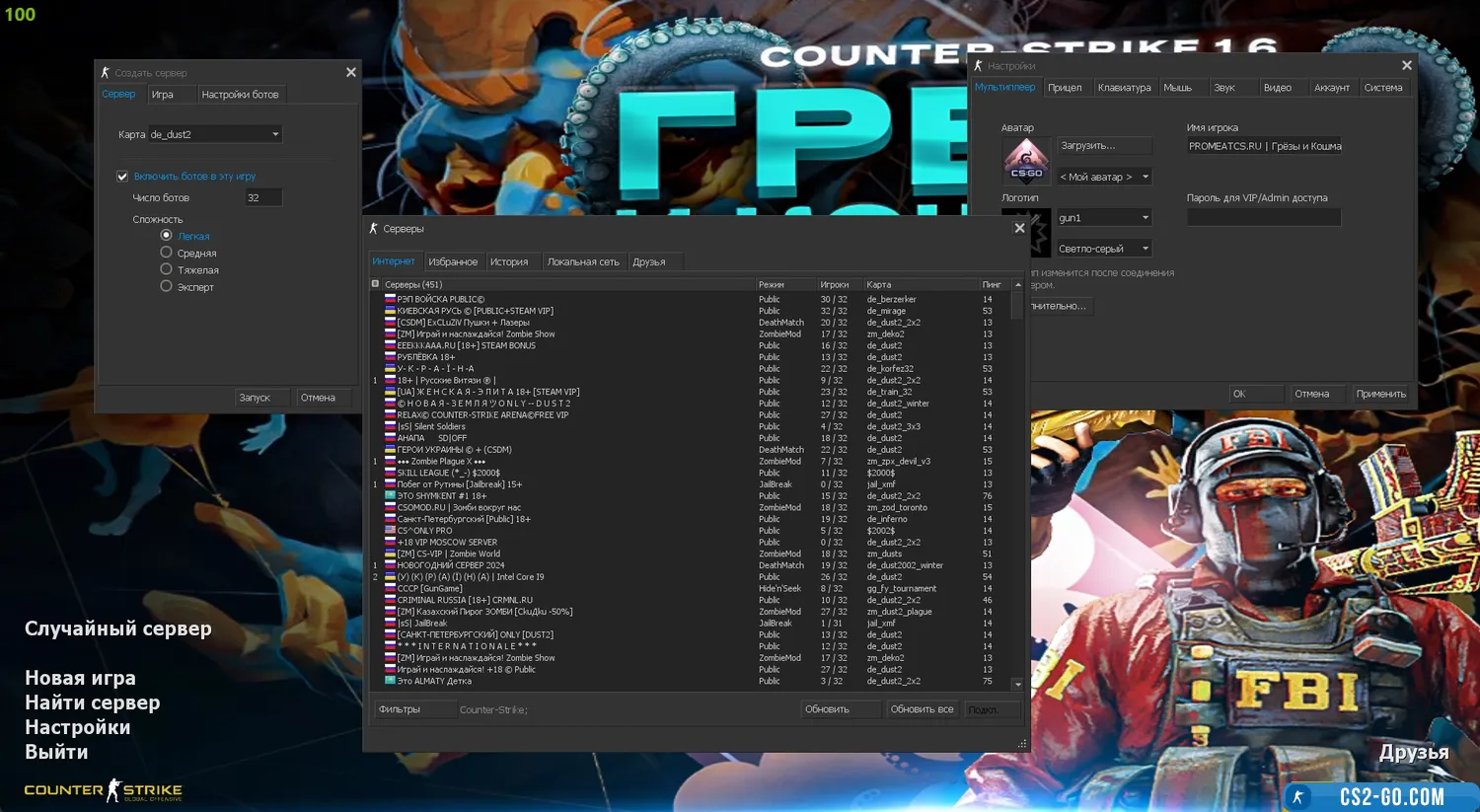Switch to the Избранное servers tab
Screen dimensions: 1480x812
point(453,262)
